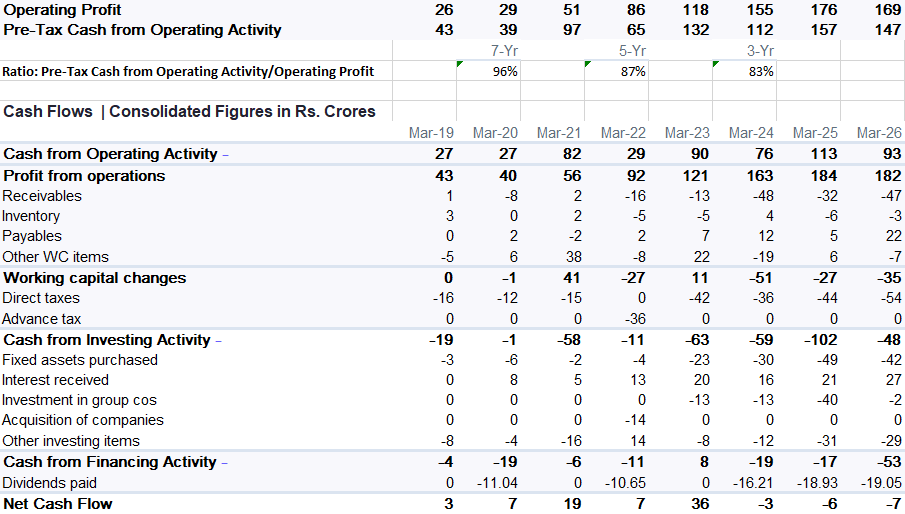Select the Working capital changes row label
Screen dimensions: 905x514
pos(95,278)
